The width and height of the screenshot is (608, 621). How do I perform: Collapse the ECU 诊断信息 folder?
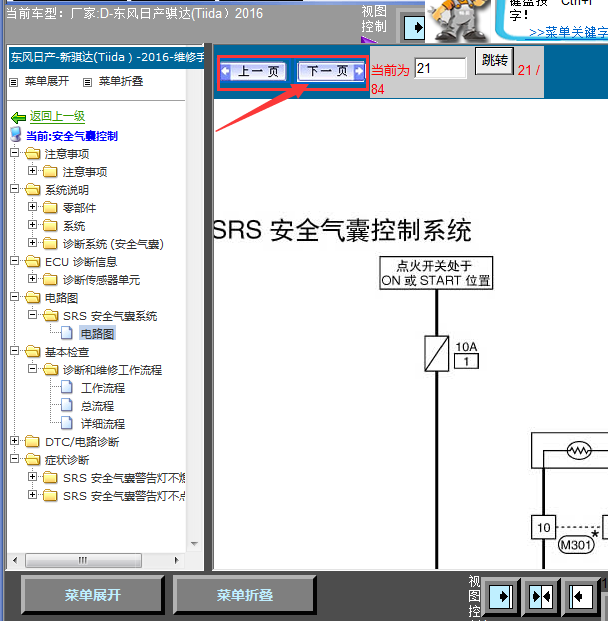15,261
